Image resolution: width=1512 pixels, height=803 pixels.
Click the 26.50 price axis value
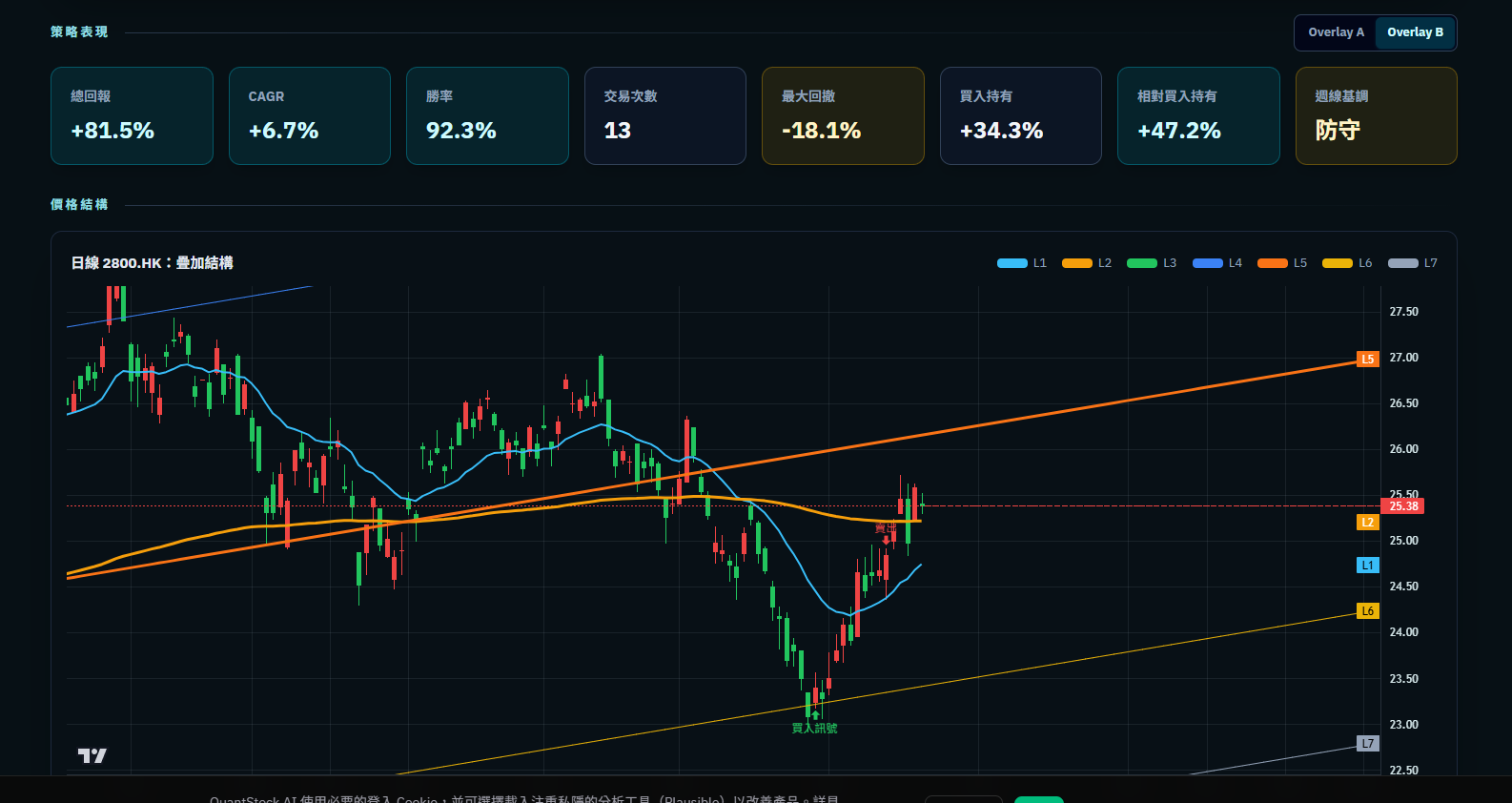tap(1403, 403)
